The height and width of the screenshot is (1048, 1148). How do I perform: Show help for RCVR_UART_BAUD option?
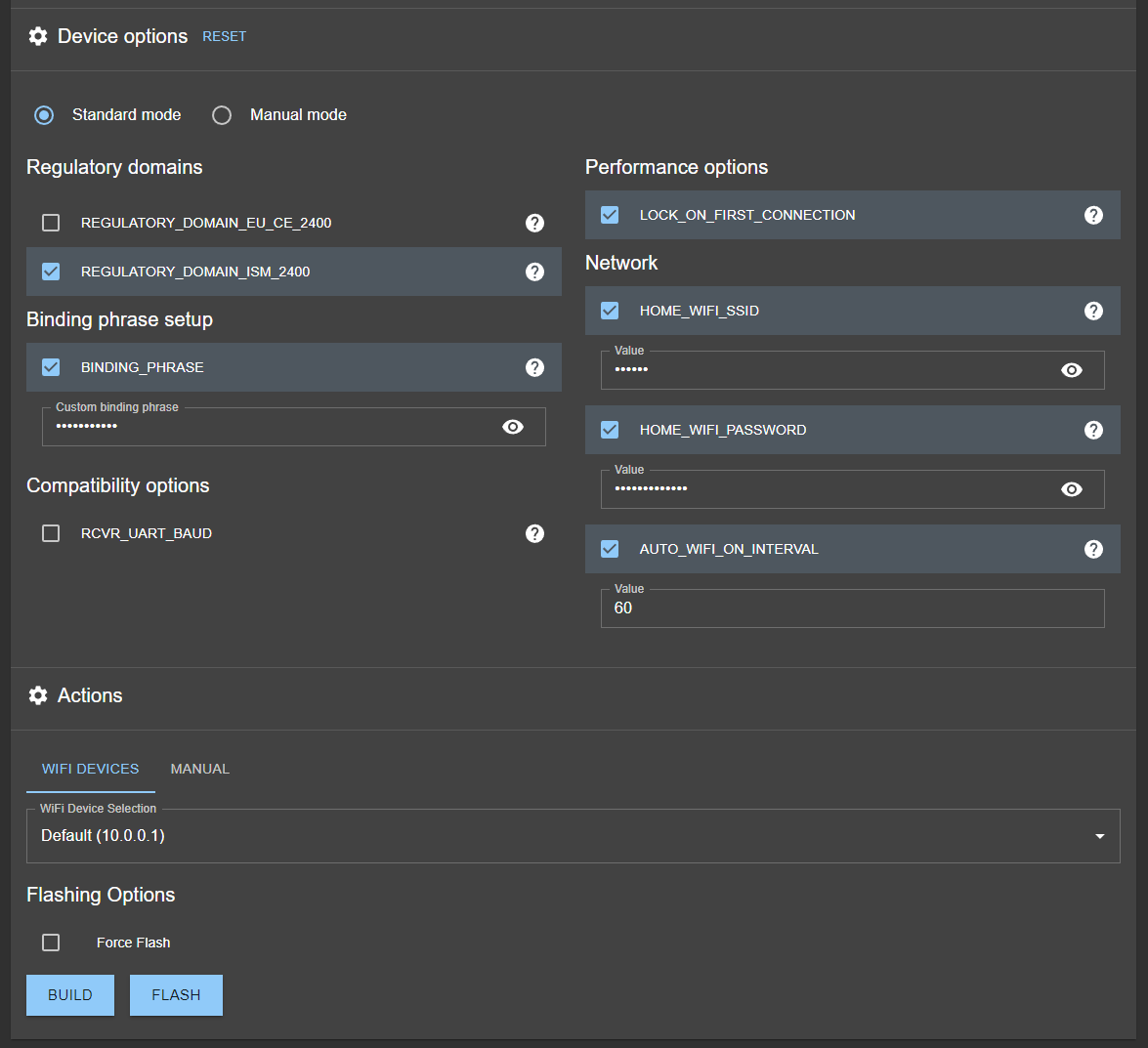pyautogui.click(x=534, y=533)
